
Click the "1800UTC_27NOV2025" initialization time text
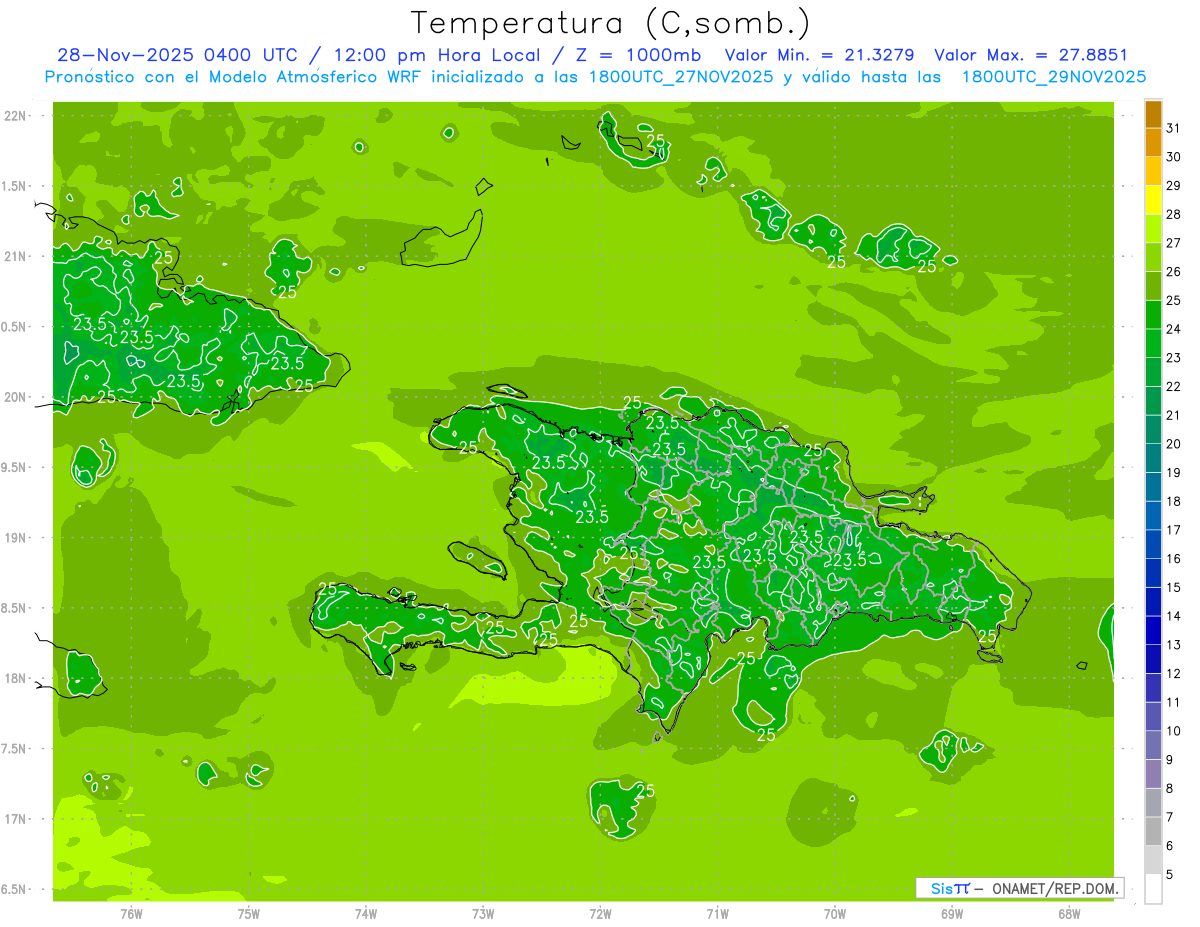tap(680, 76)
